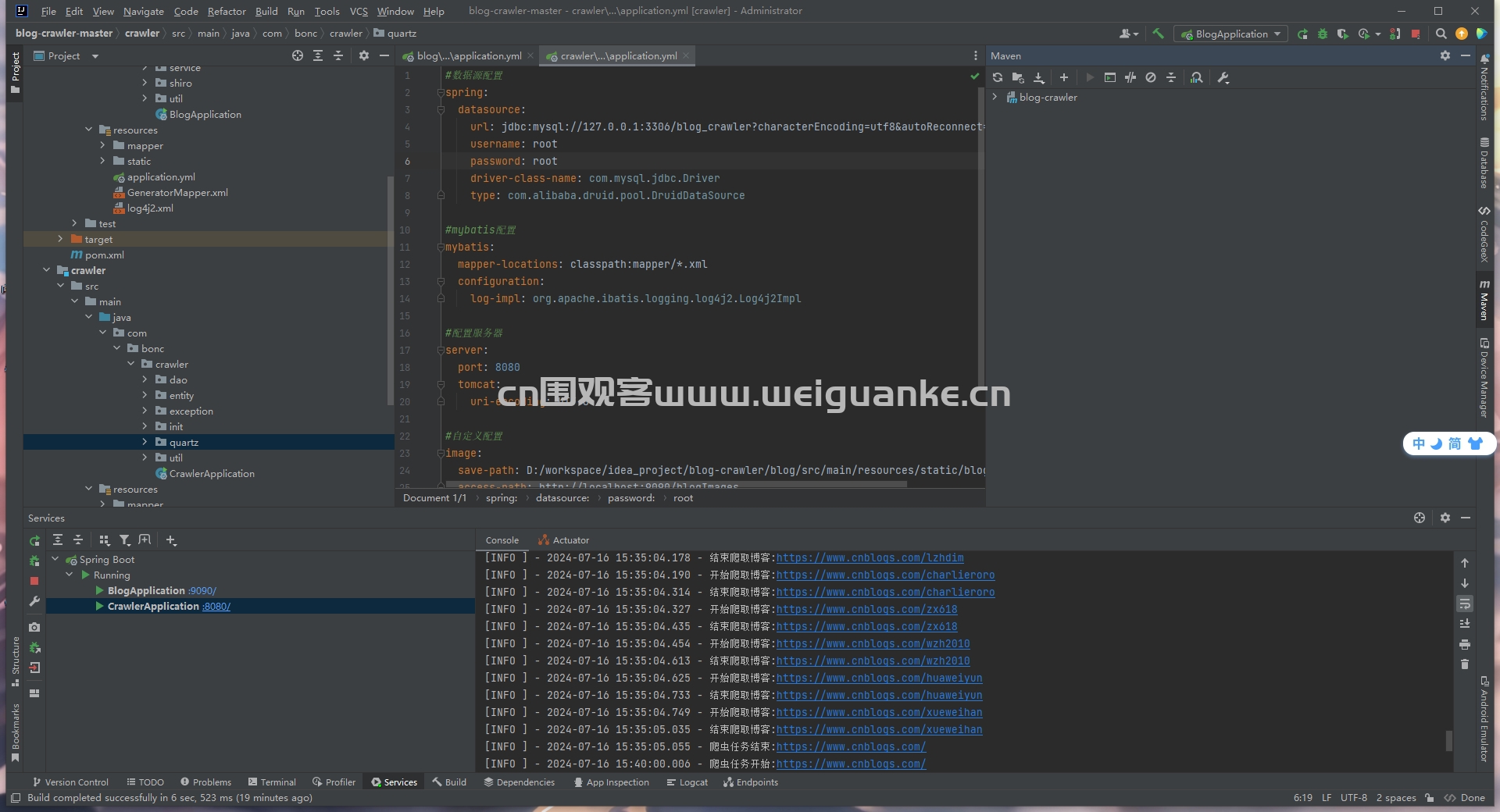
Task: Expand the quartz package
Action: [145, 442]
